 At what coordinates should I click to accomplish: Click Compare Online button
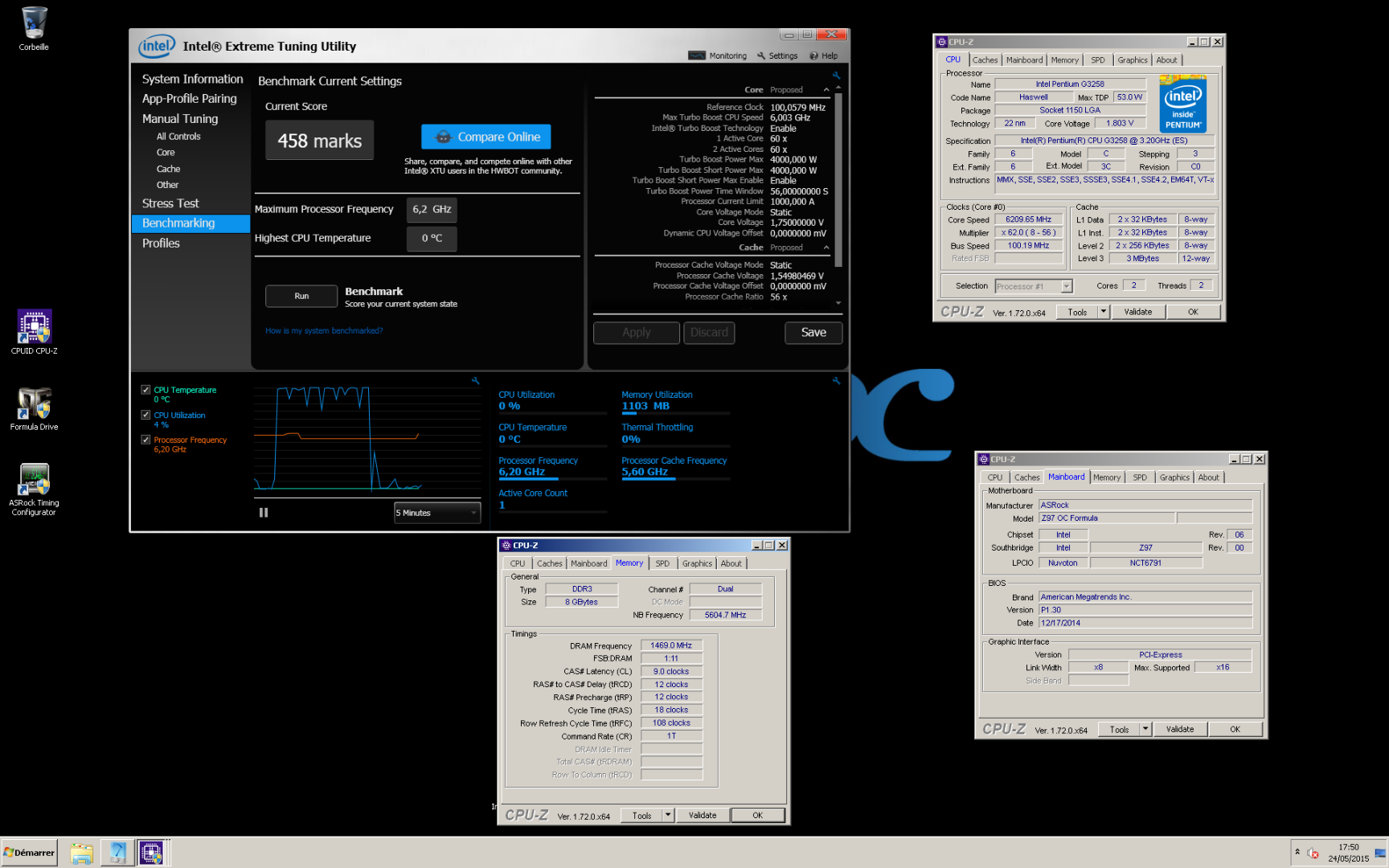[486, 137]
